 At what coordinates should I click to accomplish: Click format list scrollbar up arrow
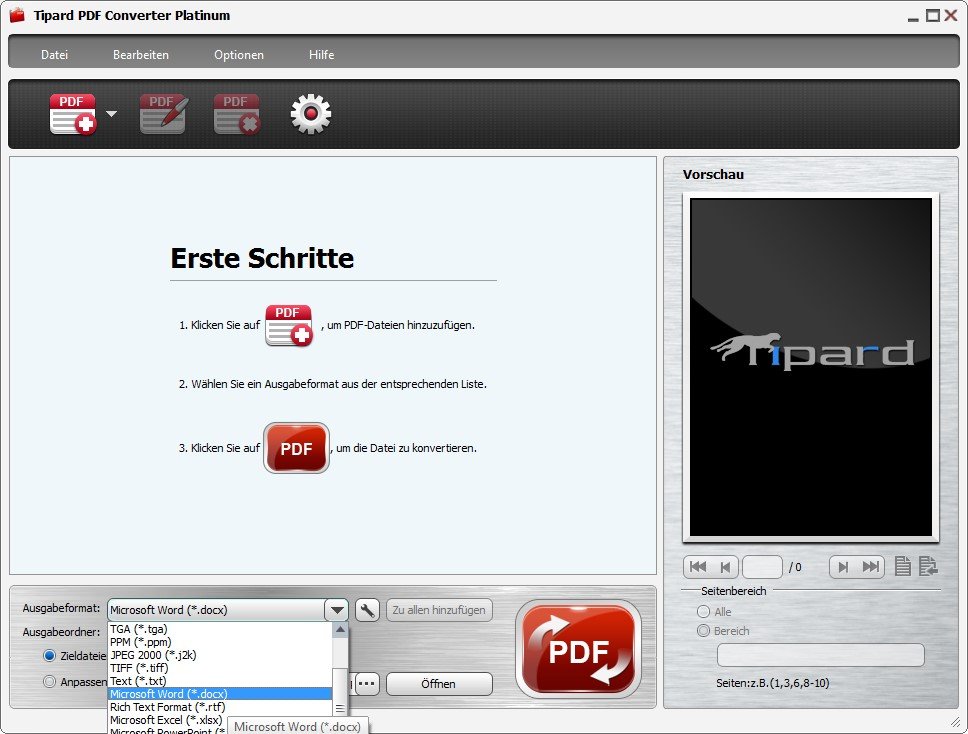tap(340, 630)
